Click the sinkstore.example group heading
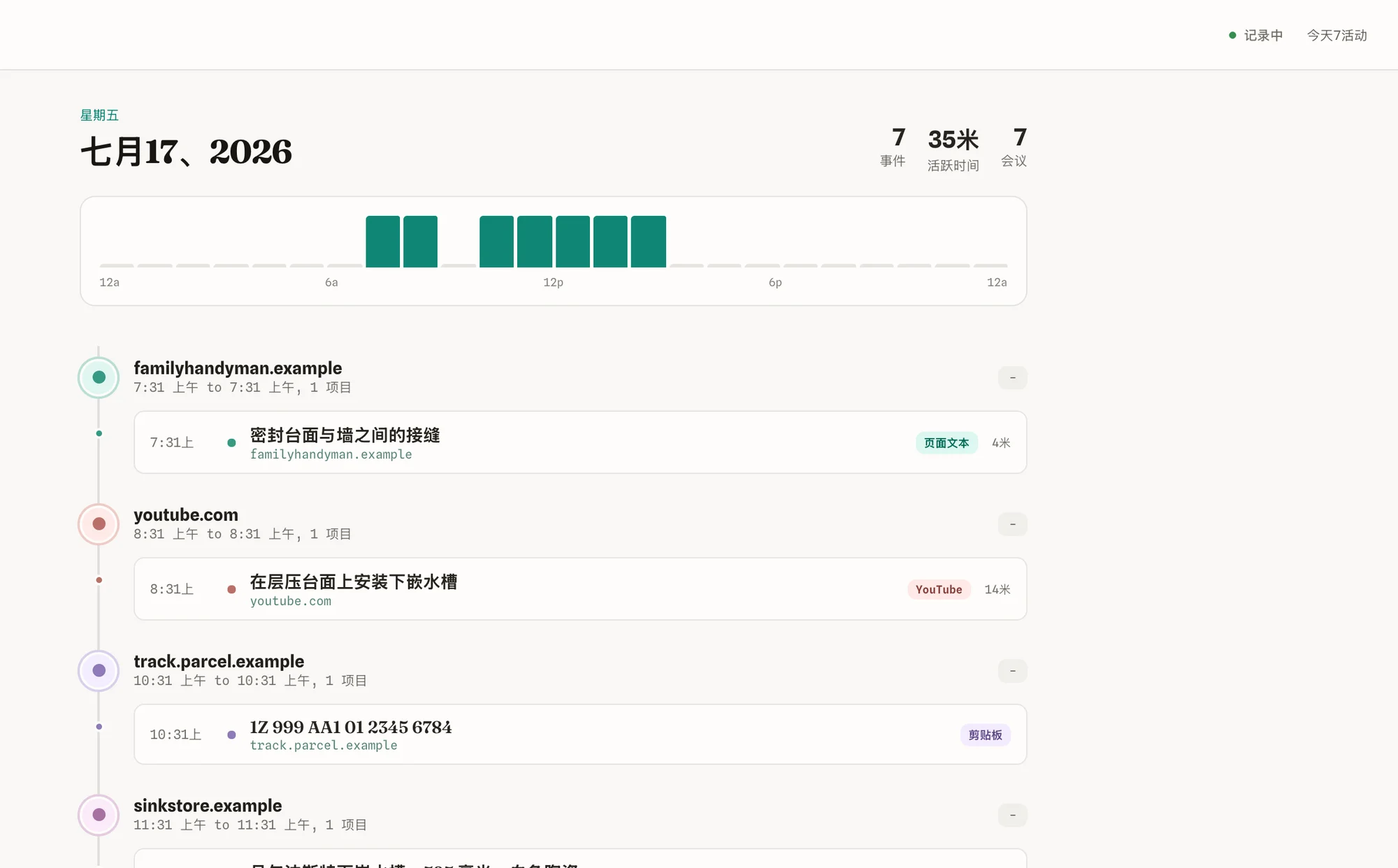1398x868 pixels. tap(208, 806)
